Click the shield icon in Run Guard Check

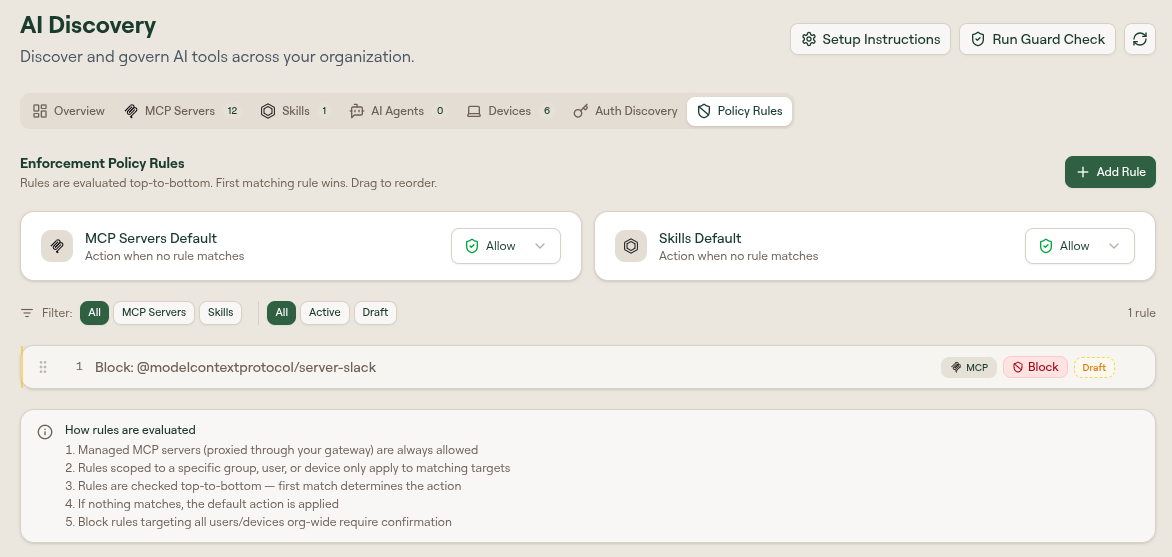pos(978,40)
